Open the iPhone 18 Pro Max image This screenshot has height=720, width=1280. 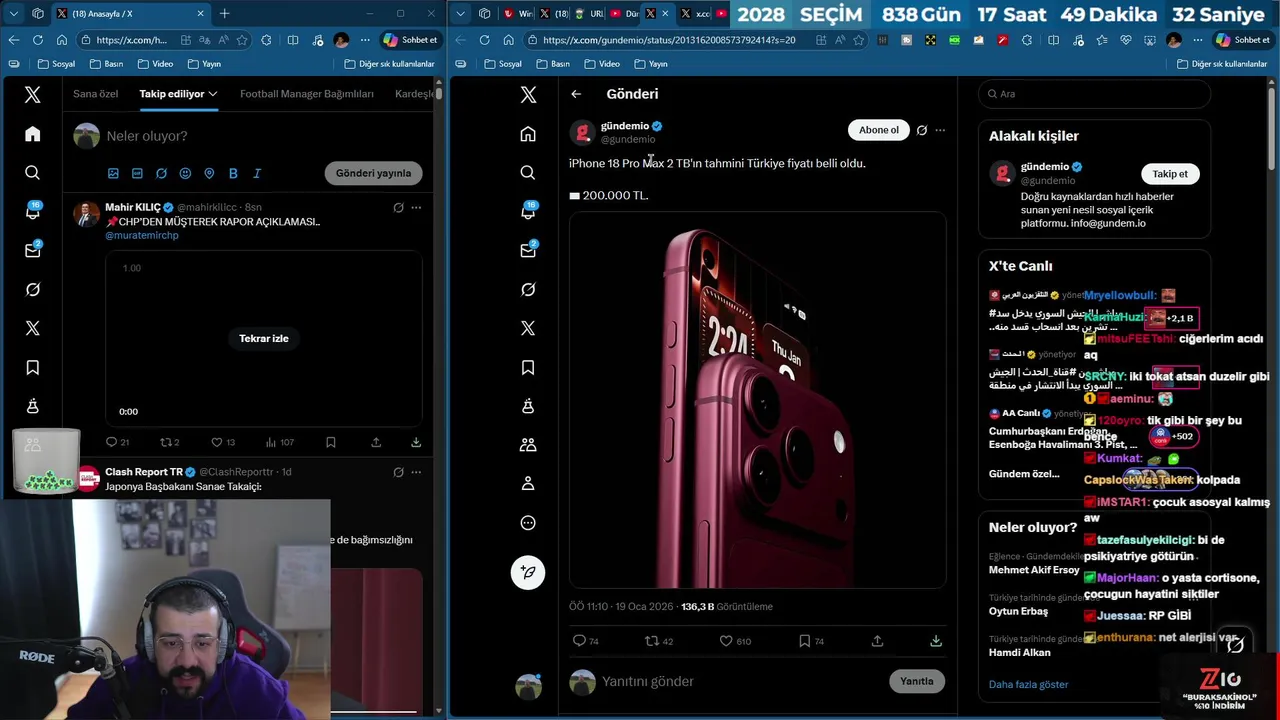757,400
